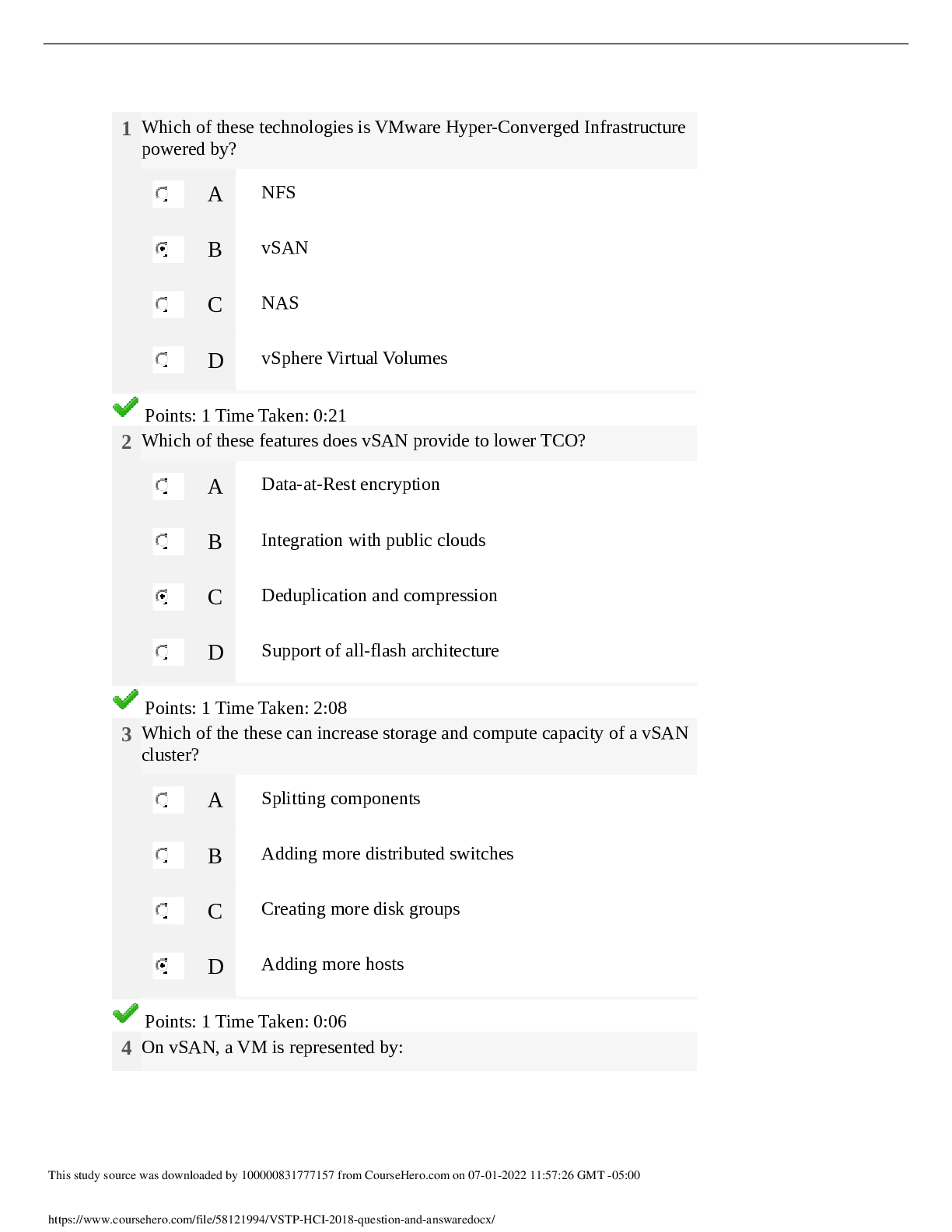Click the 'Adding more hosts' answer text
Viewport: 952px width, 1232px height.
(332, 964)
